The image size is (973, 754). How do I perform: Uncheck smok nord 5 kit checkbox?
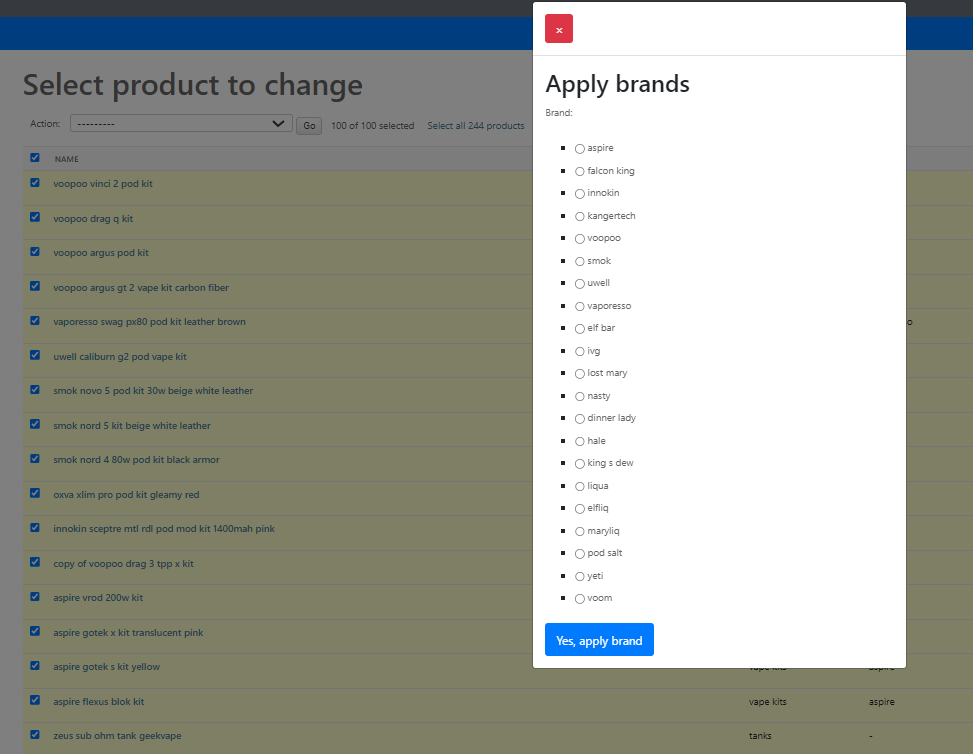coord(35,424)
